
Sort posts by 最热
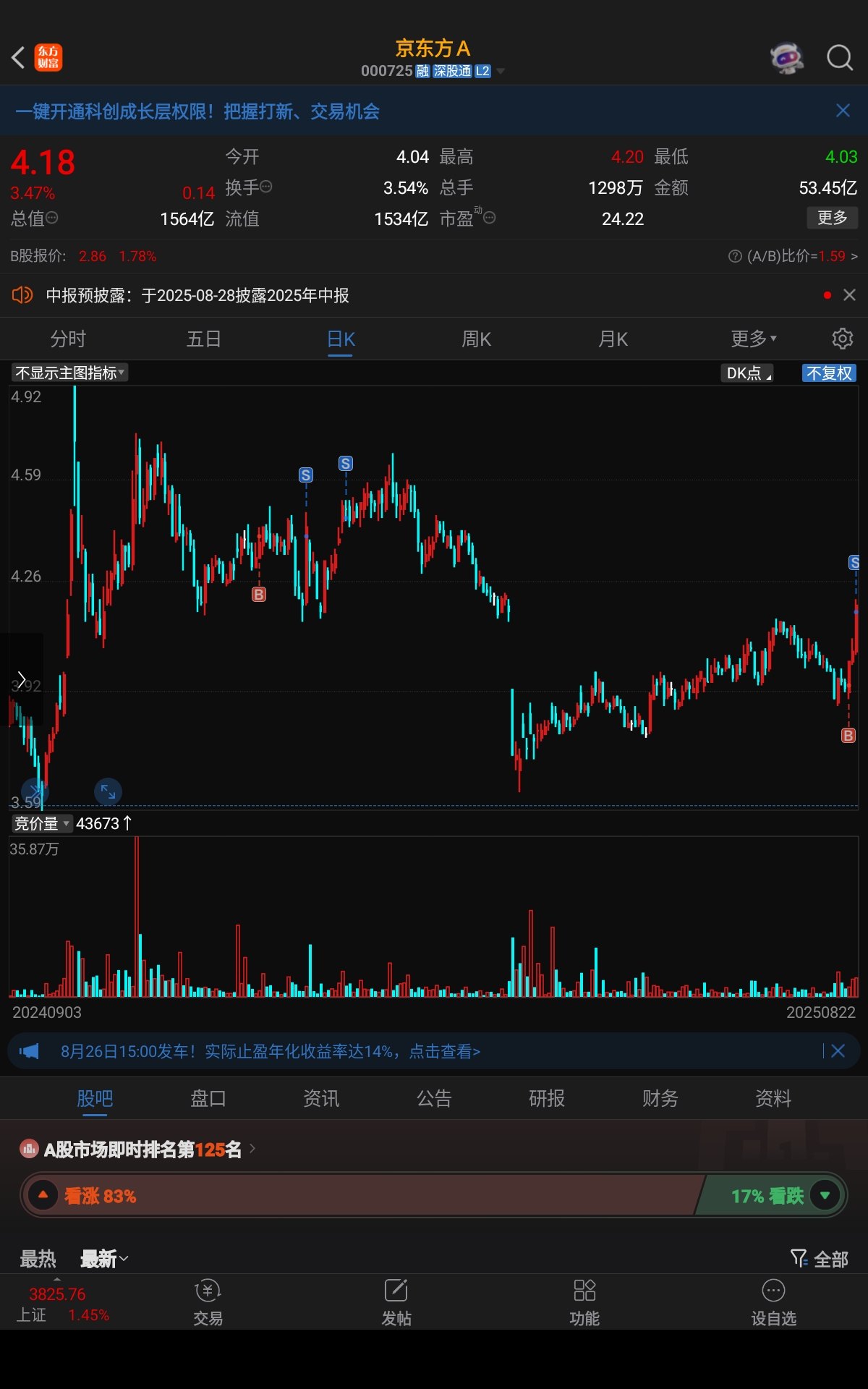click(x=38, y=1259)
